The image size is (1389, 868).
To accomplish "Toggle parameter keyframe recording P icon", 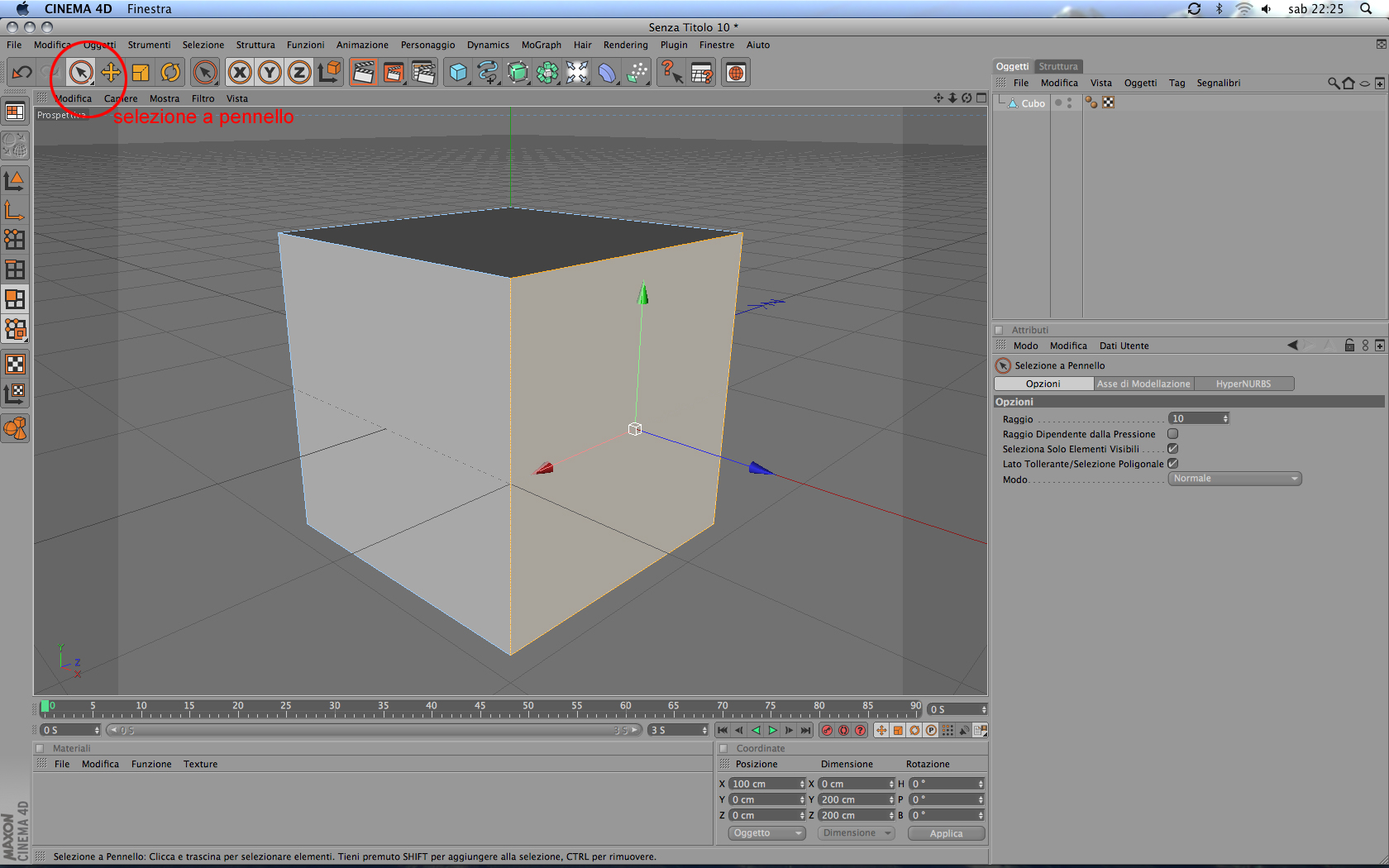I will (931, 730).
